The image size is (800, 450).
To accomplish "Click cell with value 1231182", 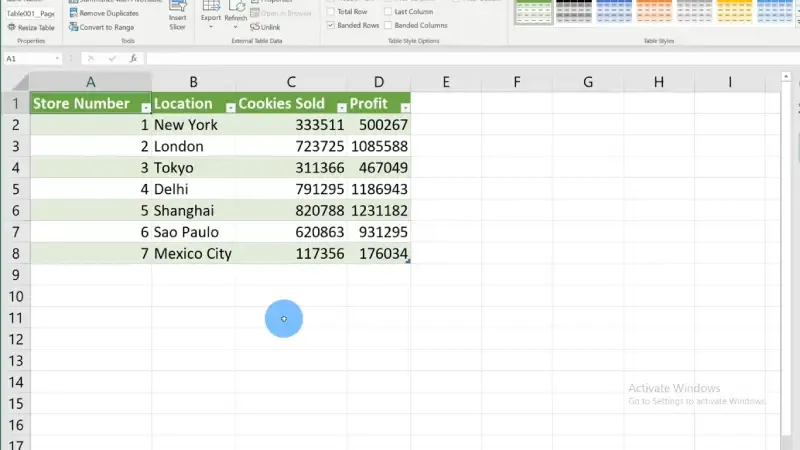I will point(379,211).
